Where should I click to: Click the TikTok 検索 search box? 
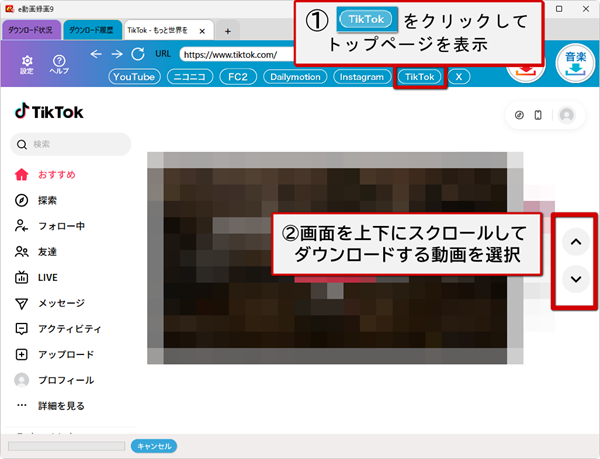pos(70,144)
